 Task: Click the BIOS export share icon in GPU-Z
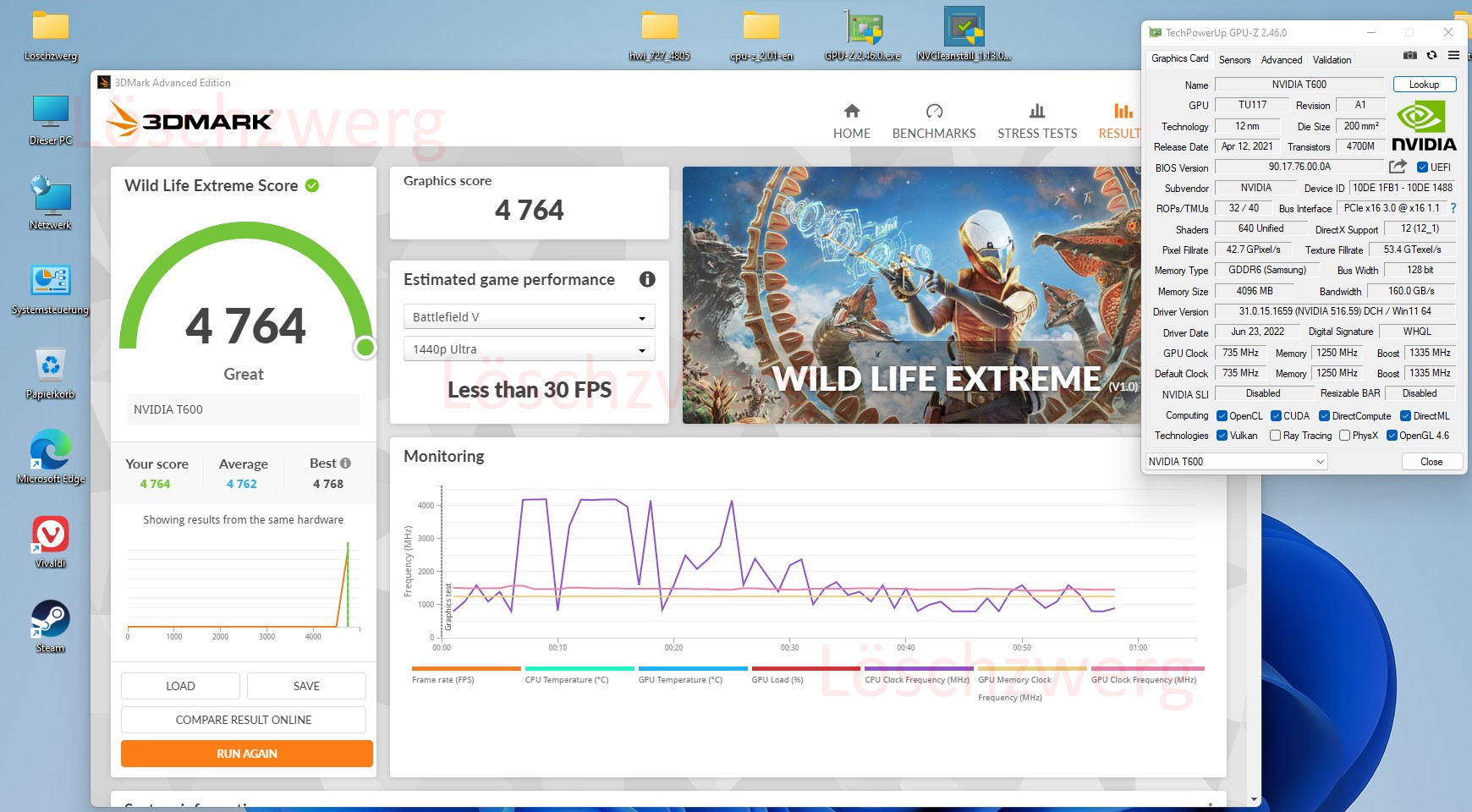coord(1398,167)
